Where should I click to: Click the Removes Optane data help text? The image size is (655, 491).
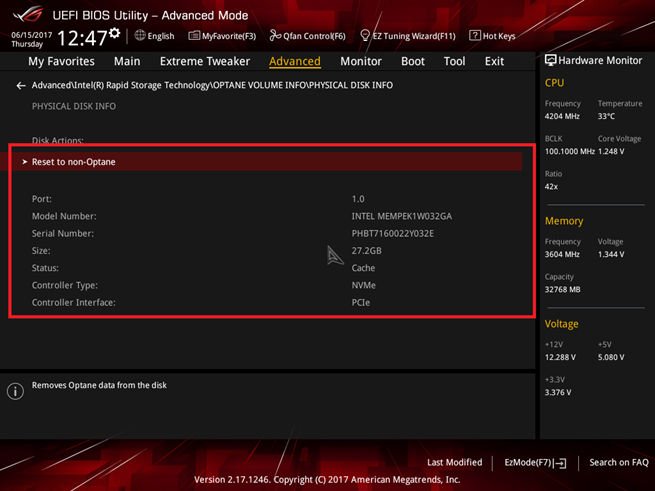point(99,385)
